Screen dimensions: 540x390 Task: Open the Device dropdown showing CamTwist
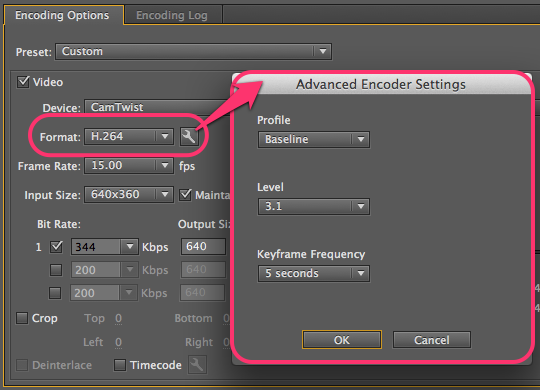(158, 107)
